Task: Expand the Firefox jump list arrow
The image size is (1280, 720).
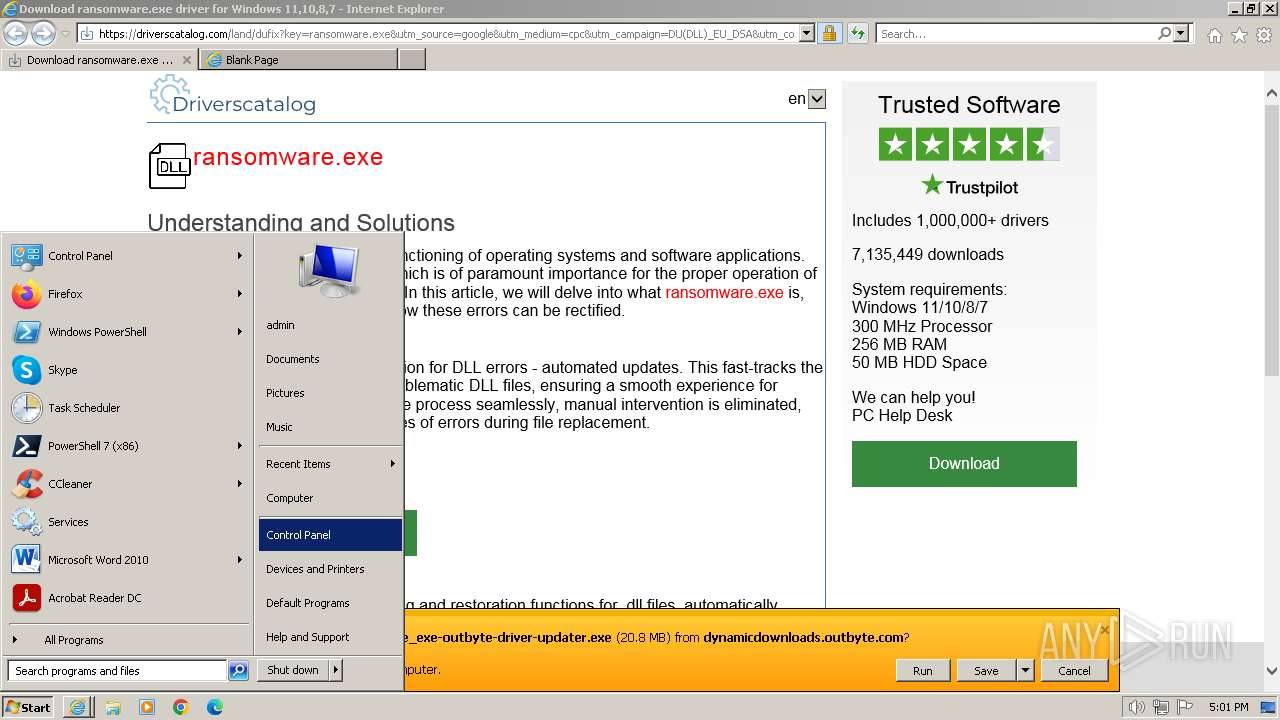Action: (240, 294)
